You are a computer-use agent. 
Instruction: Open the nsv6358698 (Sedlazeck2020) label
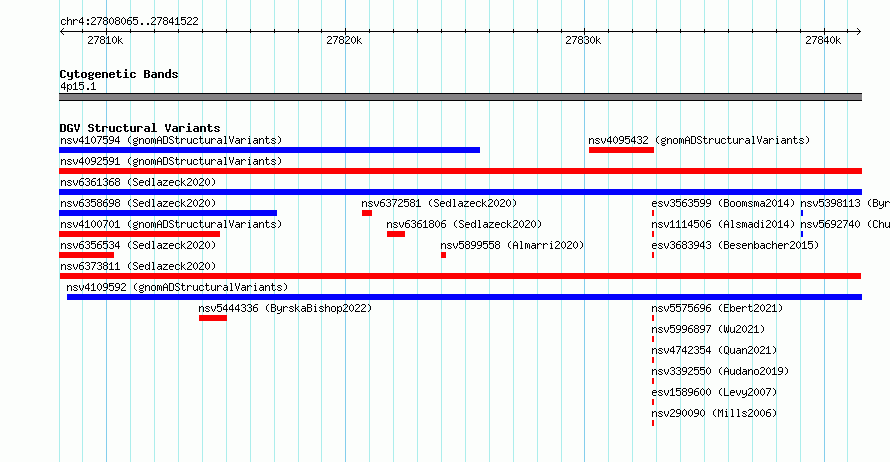(138, 203)
